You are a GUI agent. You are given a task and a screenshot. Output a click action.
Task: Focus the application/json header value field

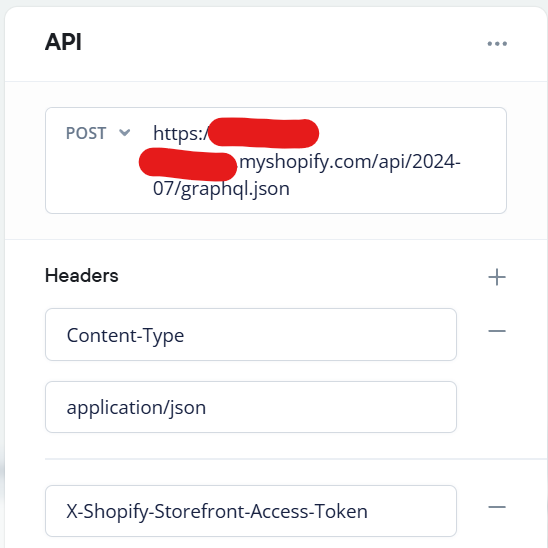[251, 407]
